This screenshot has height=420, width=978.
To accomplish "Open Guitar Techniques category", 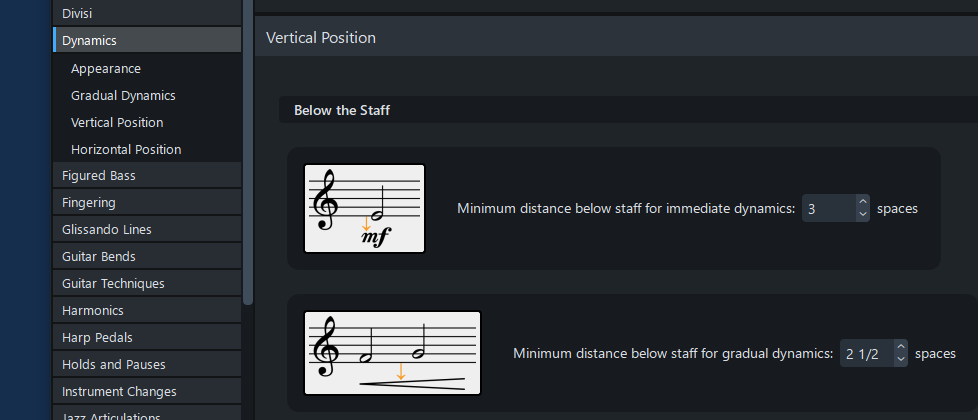I will pyautogui.click(x=113, y=284).
